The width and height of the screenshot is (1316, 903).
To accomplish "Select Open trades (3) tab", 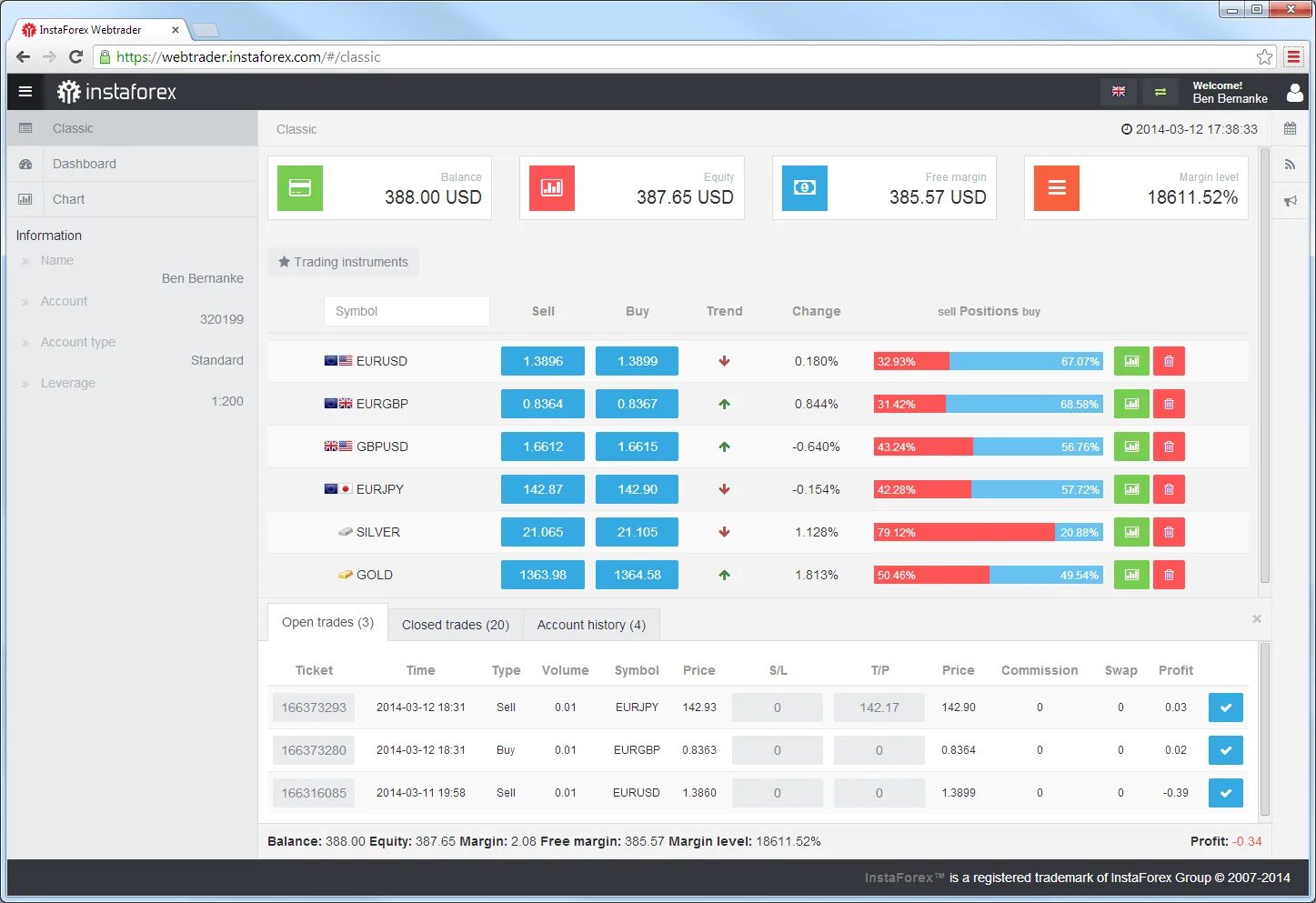I will coord(327,622).
